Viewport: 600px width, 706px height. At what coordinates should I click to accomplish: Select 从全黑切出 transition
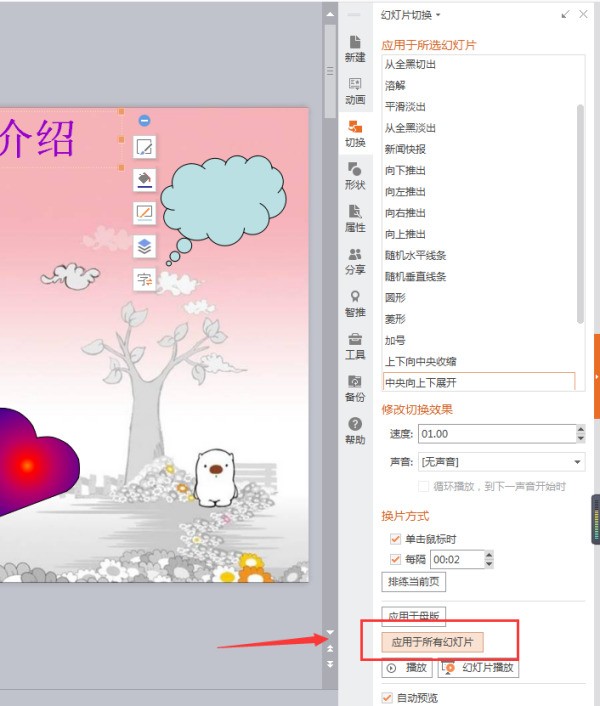(x=479, y=64)
